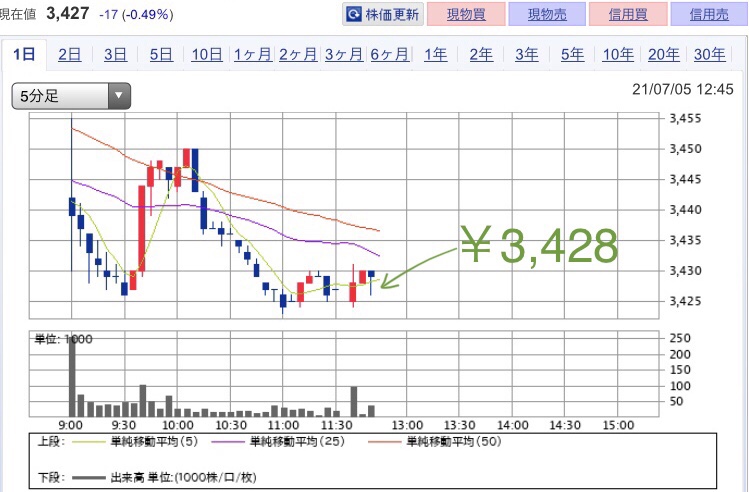Click the 株価更新 refresh button
This screenshot has height=492, width=749.
click(x=383, y=14)
